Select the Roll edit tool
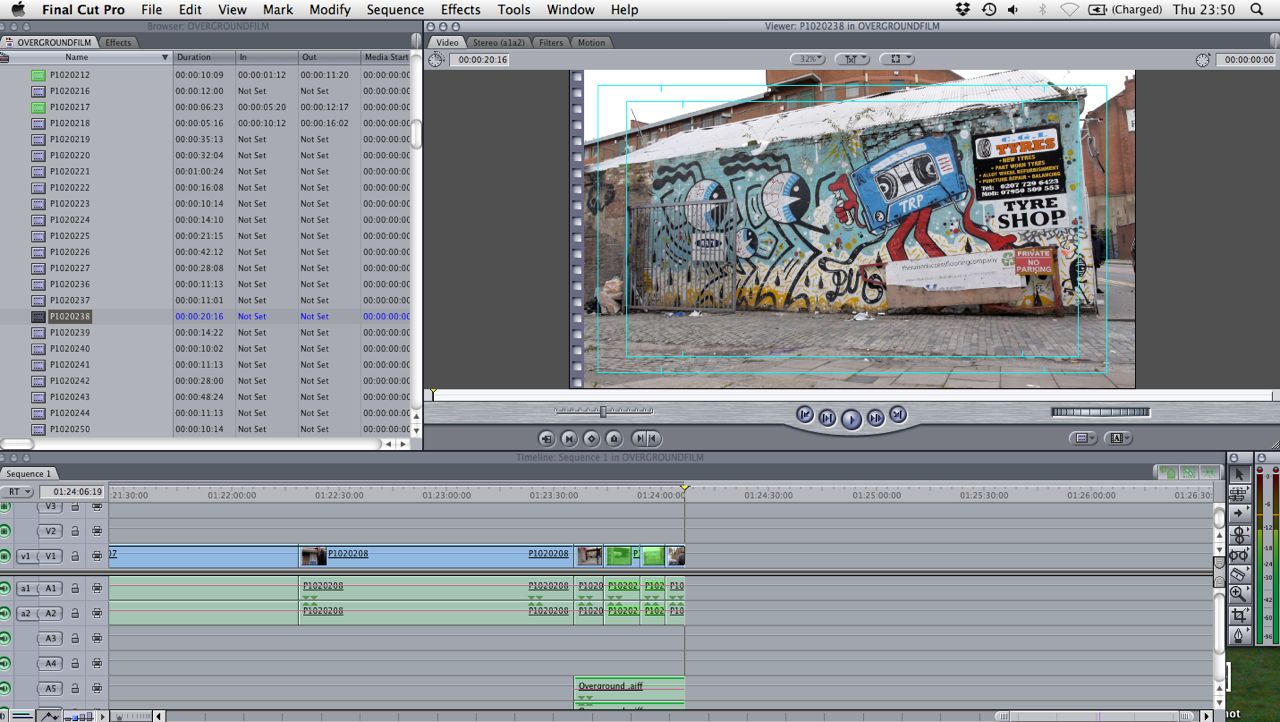This screenshot has width=1280, height=722. pos(1238,534)
